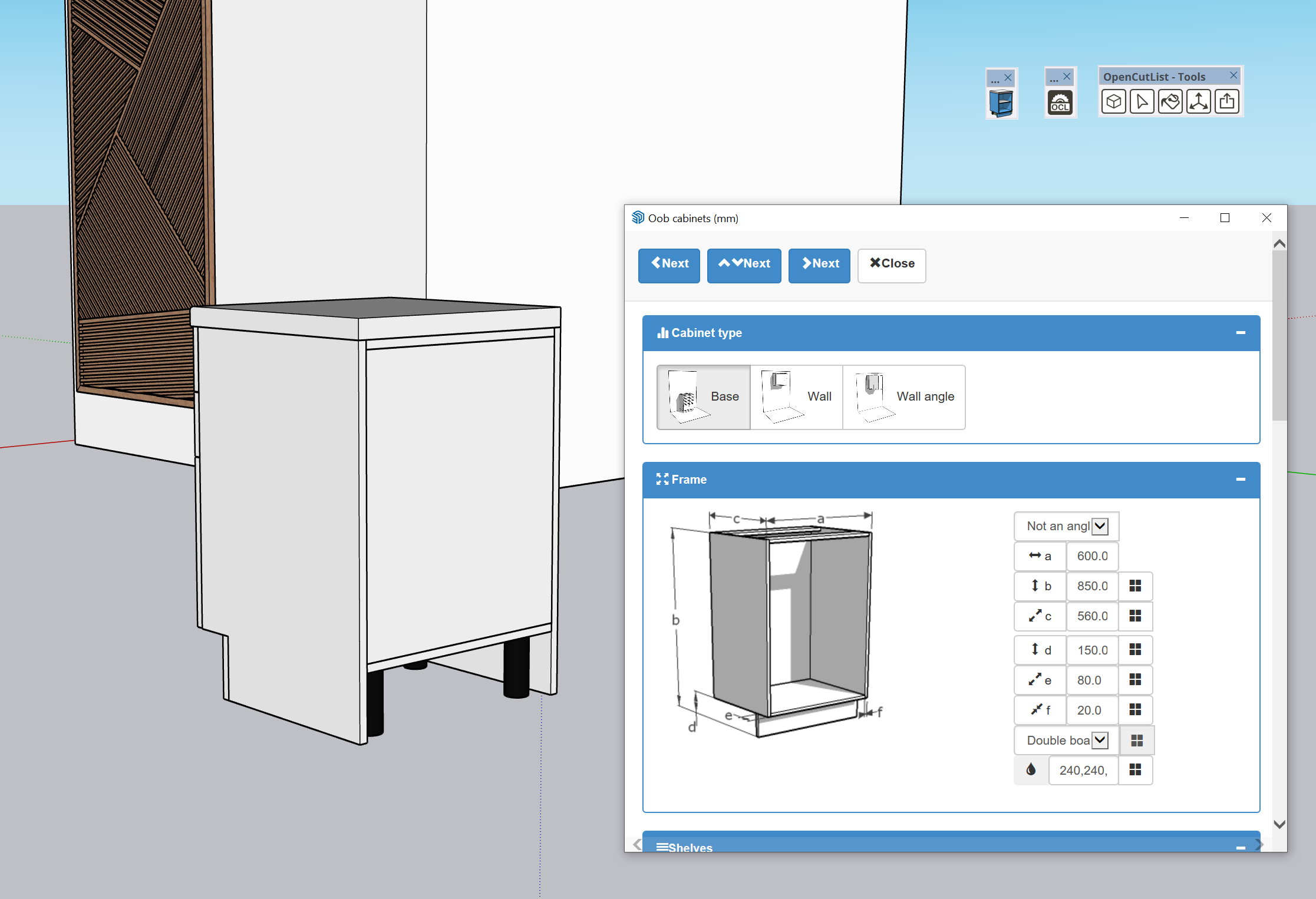Choose the Wall angle cabinet type
The image size is (1316, 899).
(904, 396)
